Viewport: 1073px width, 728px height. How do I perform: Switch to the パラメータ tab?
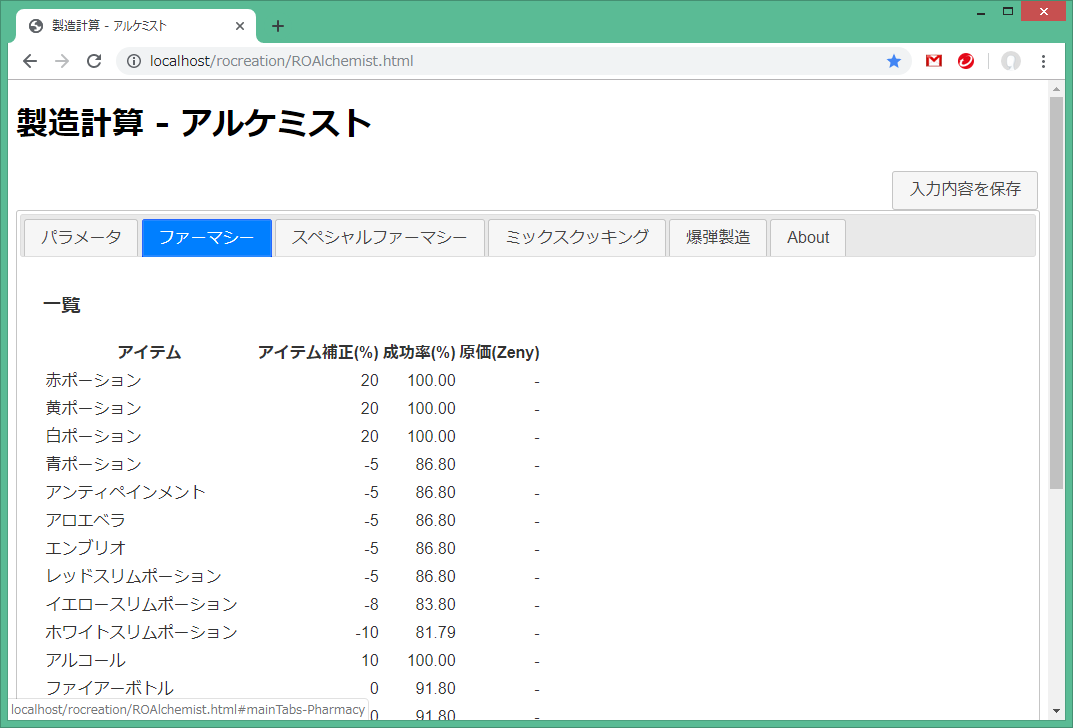pos(81,238)
